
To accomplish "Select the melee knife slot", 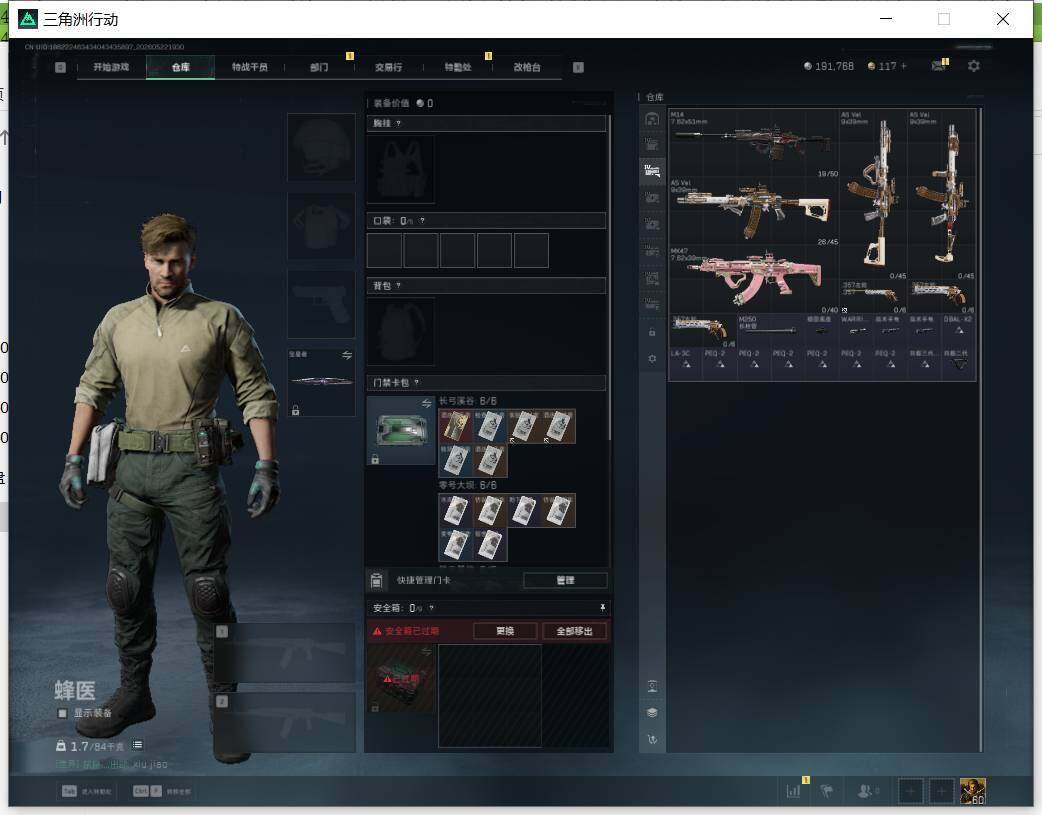I will click(x=321, y=382).
